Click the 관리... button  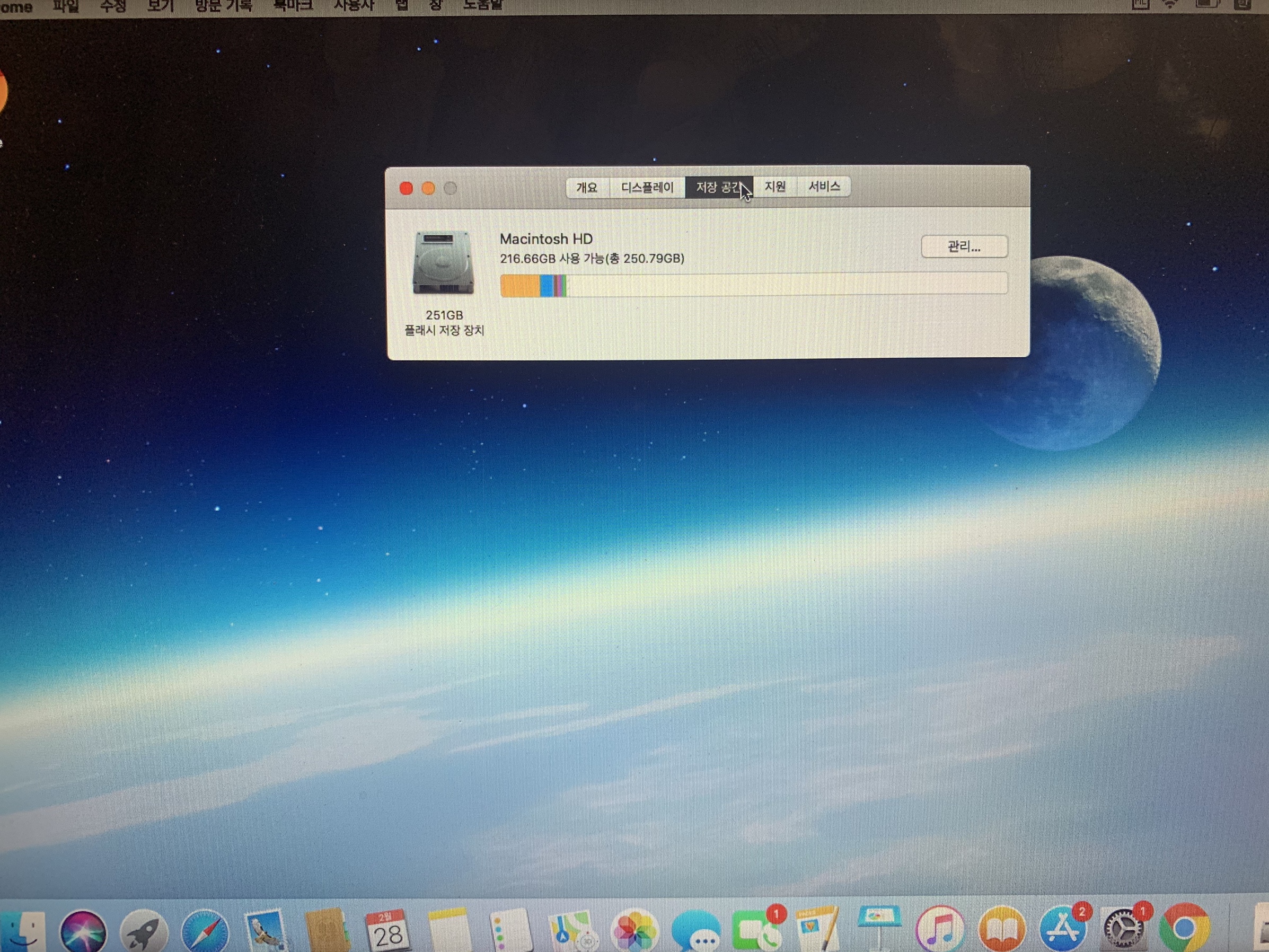964,247
